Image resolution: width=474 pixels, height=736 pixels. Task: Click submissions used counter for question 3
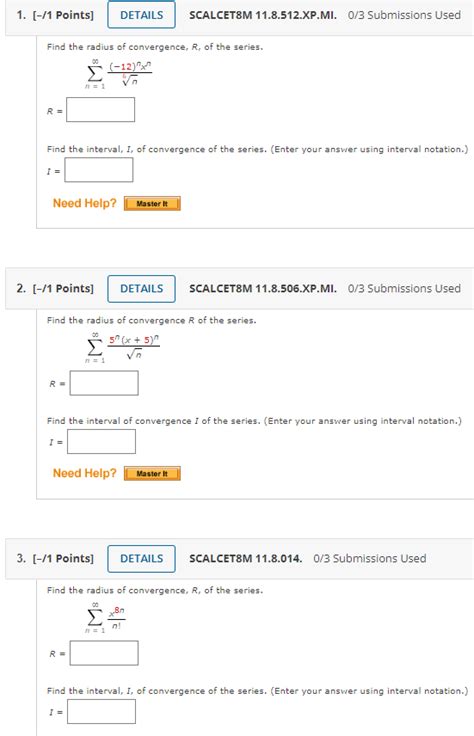click(370, 559)
